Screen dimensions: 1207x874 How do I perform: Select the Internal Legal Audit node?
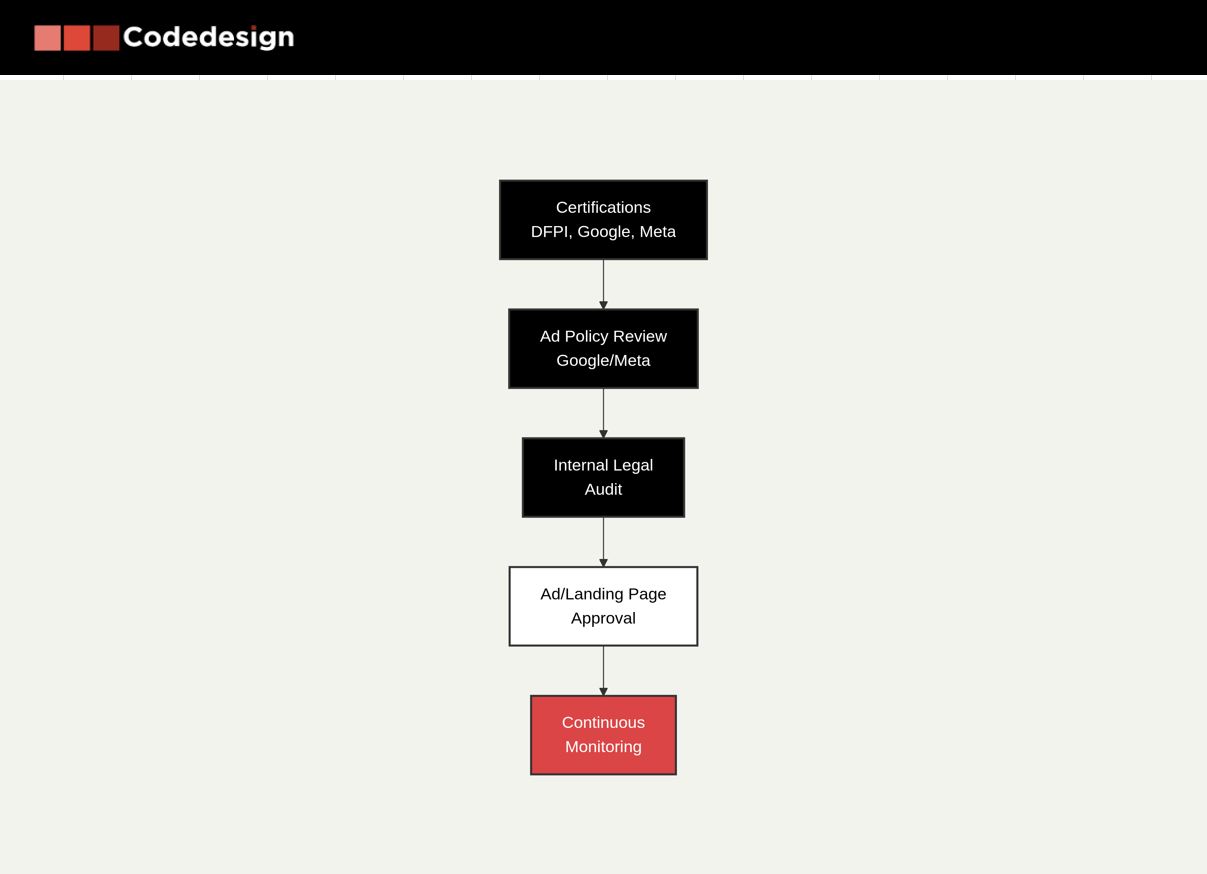603,477
